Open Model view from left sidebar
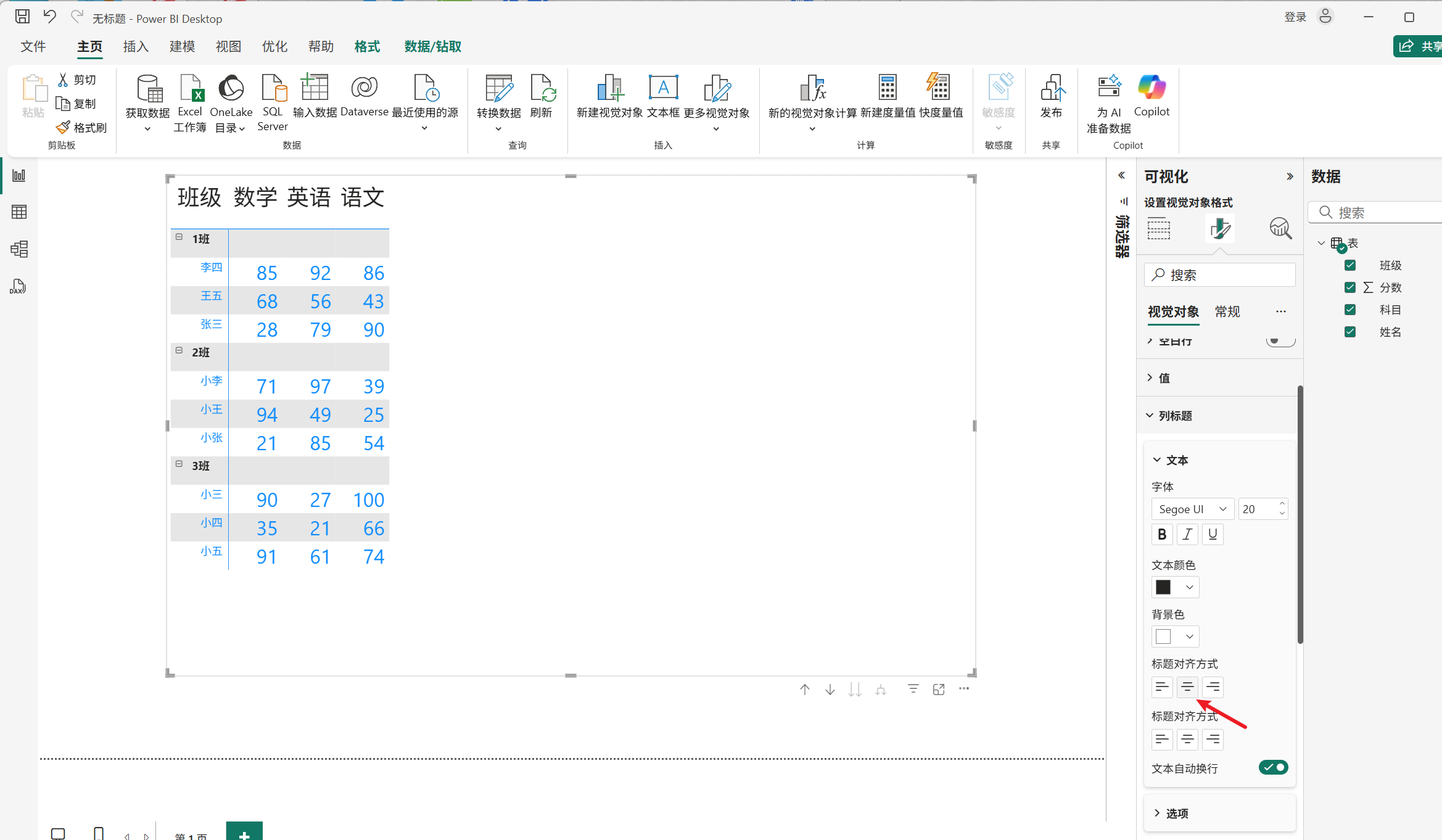This screenshot has width=1442, height=840. pyautogui.click(x=19, y=249)
